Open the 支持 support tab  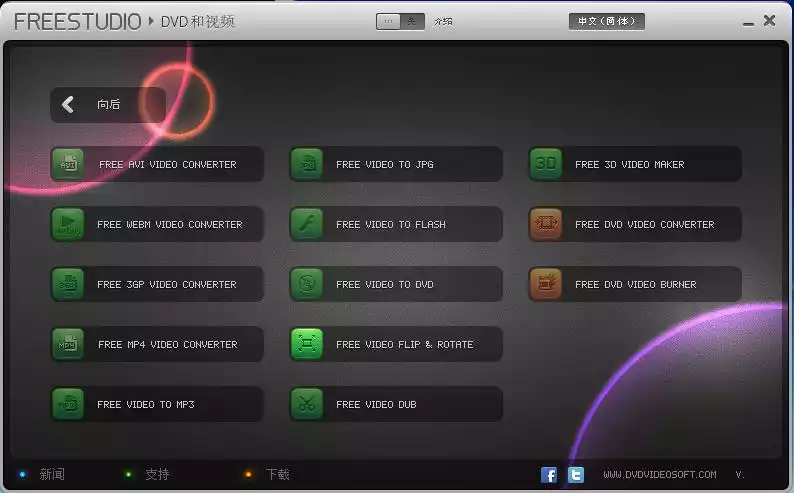[x=157, y=474]
